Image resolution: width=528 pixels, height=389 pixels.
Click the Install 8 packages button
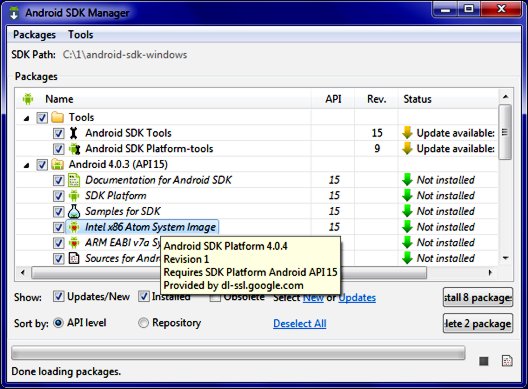(478, 297)
